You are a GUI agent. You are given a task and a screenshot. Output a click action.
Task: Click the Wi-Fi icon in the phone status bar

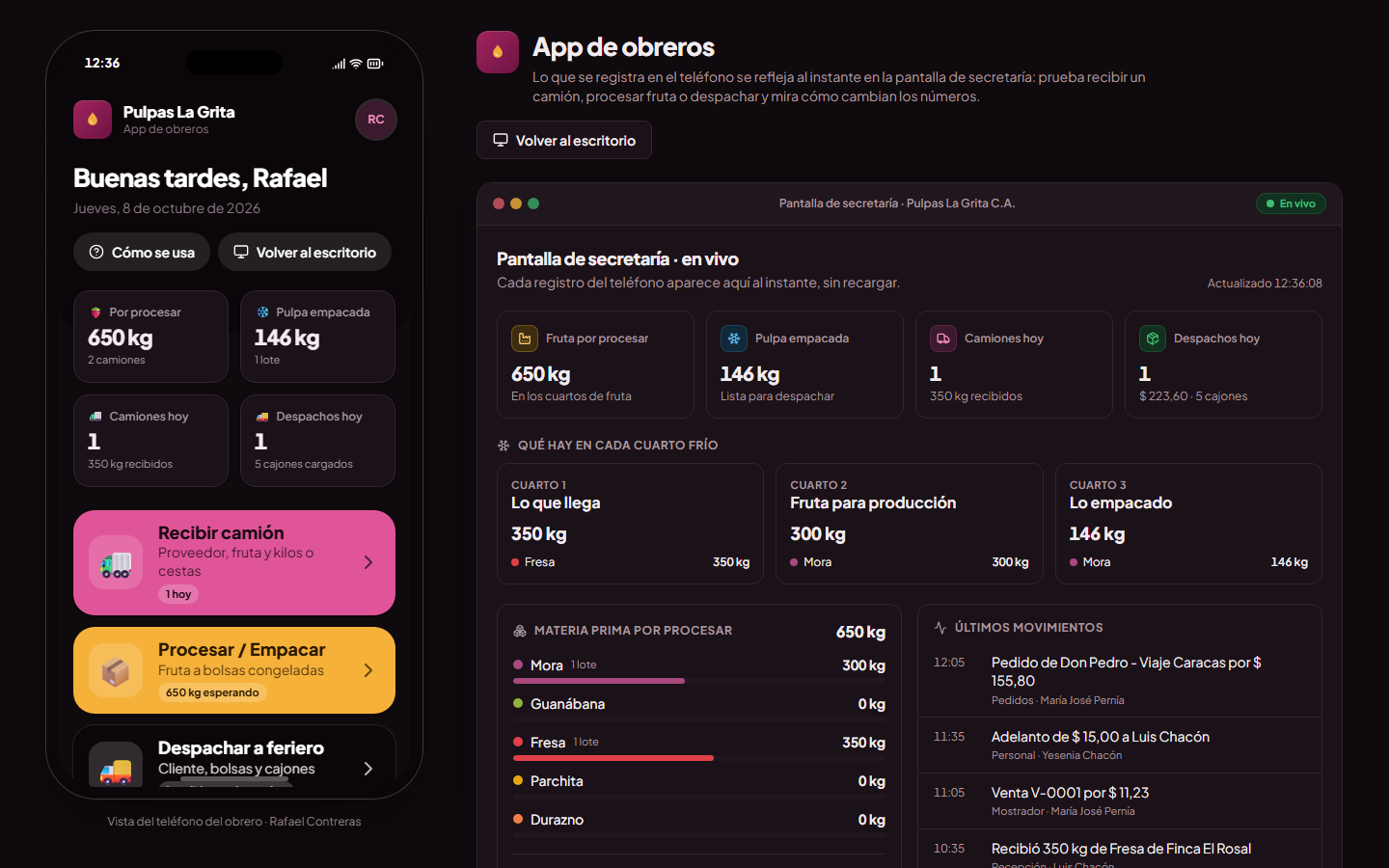[x=356, y=64]
